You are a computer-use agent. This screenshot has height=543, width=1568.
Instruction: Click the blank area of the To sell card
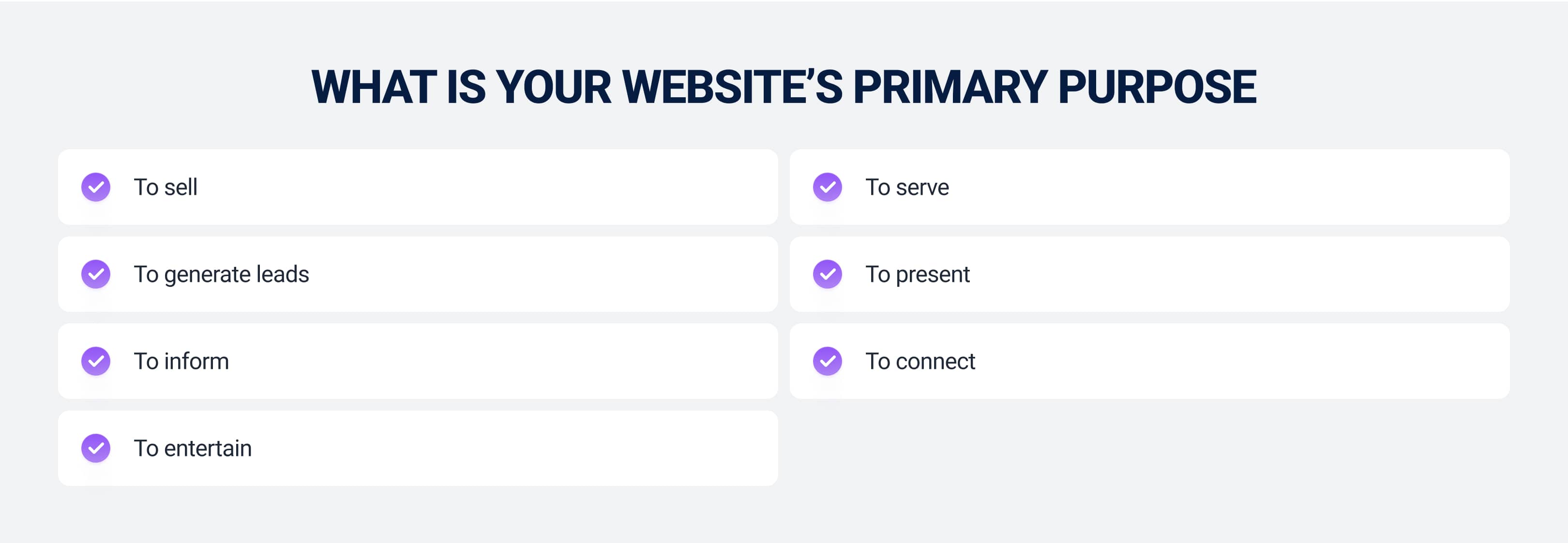(x=487, y=187)
